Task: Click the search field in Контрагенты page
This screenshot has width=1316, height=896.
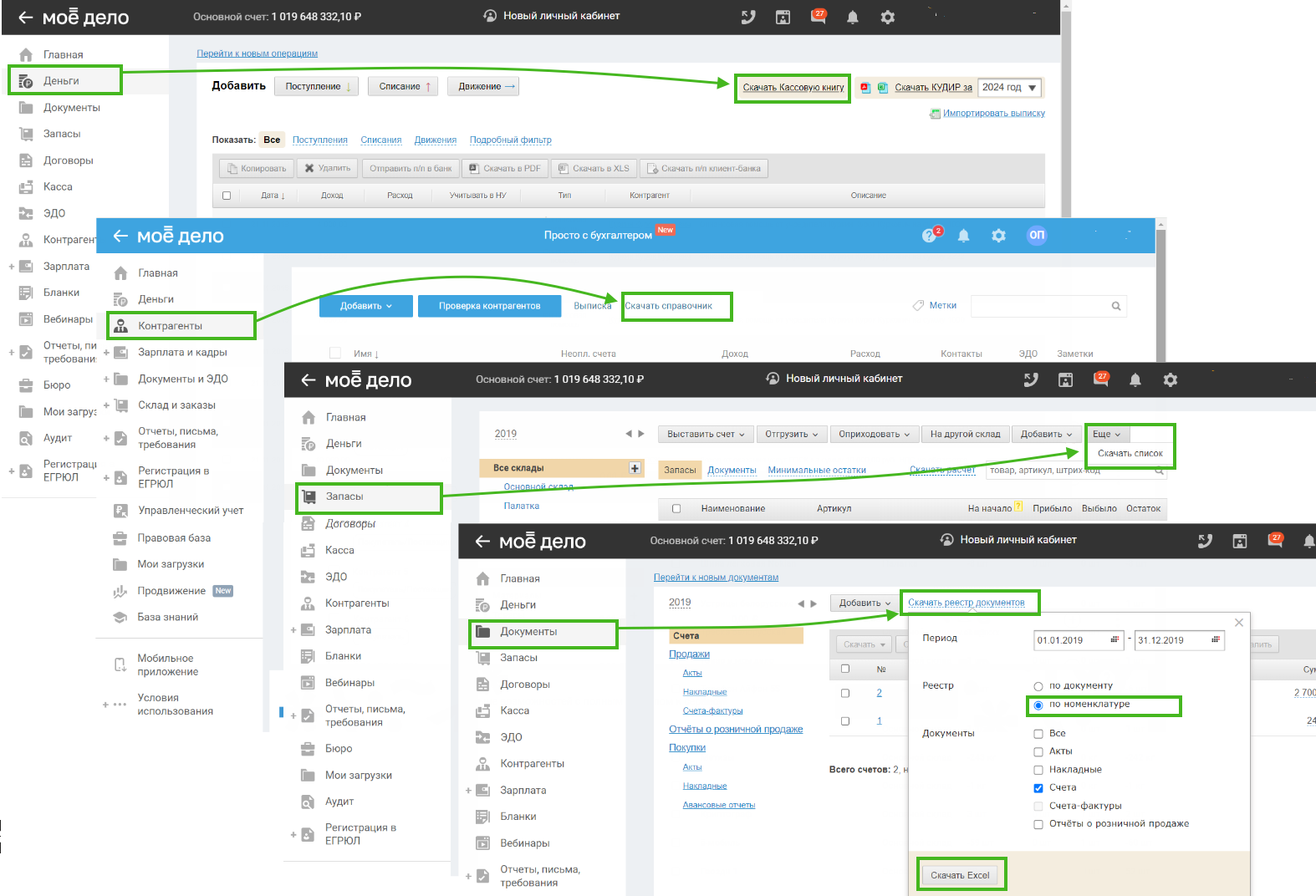Action: [x=1048, y=306]
